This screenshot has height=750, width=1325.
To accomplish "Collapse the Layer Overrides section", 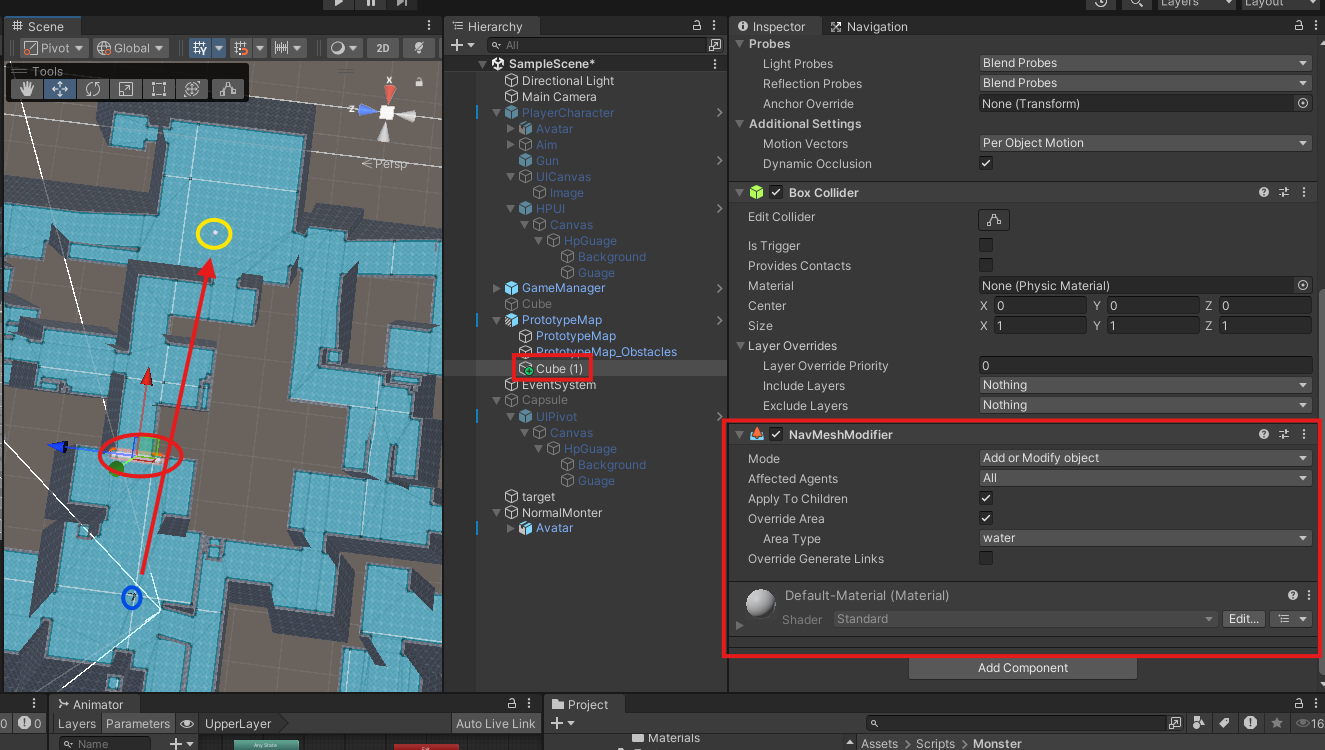I will (740, 346).
